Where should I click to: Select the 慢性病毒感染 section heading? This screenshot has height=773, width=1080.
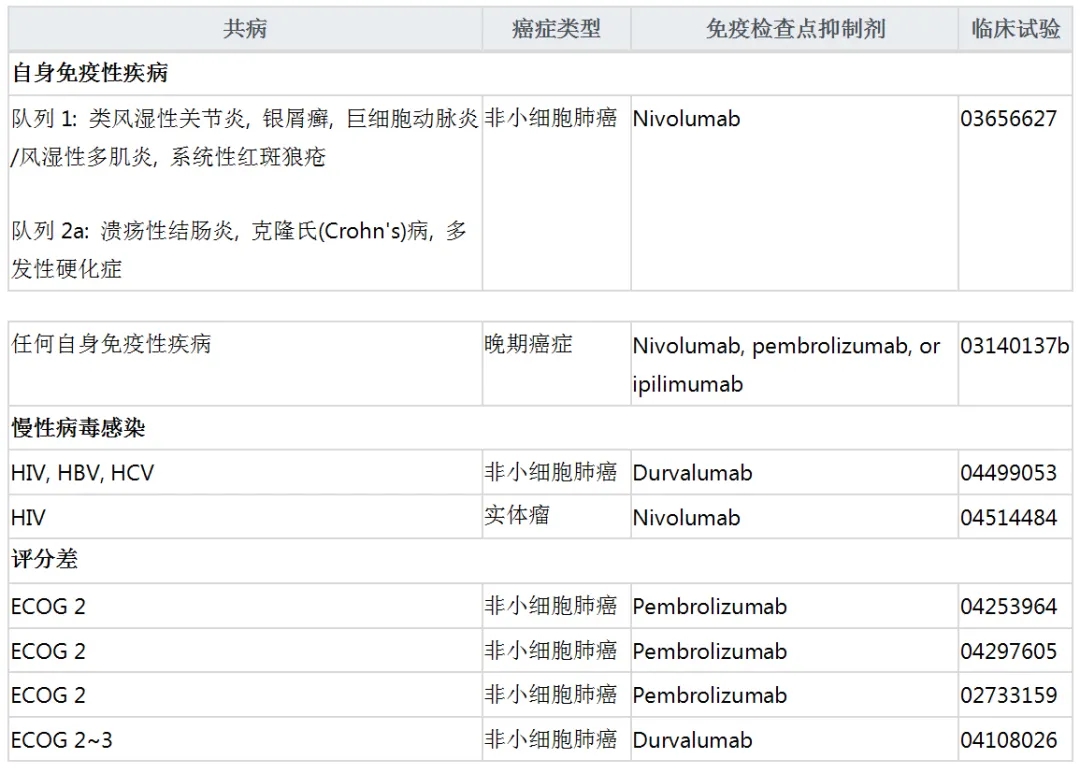(78, 428)
